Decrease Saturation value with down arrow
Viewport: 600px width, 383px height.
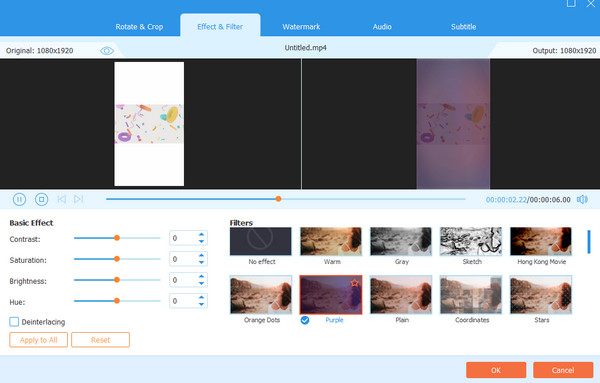tap(201, 262)
